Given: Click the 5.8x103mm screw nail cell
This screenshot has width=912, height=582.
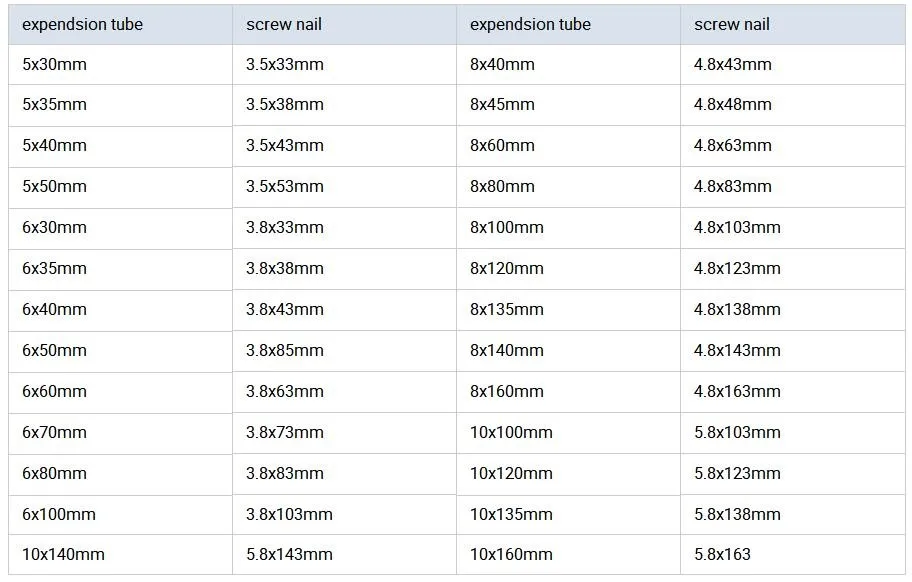Looking at the screenshot, I should coord(737,432).
